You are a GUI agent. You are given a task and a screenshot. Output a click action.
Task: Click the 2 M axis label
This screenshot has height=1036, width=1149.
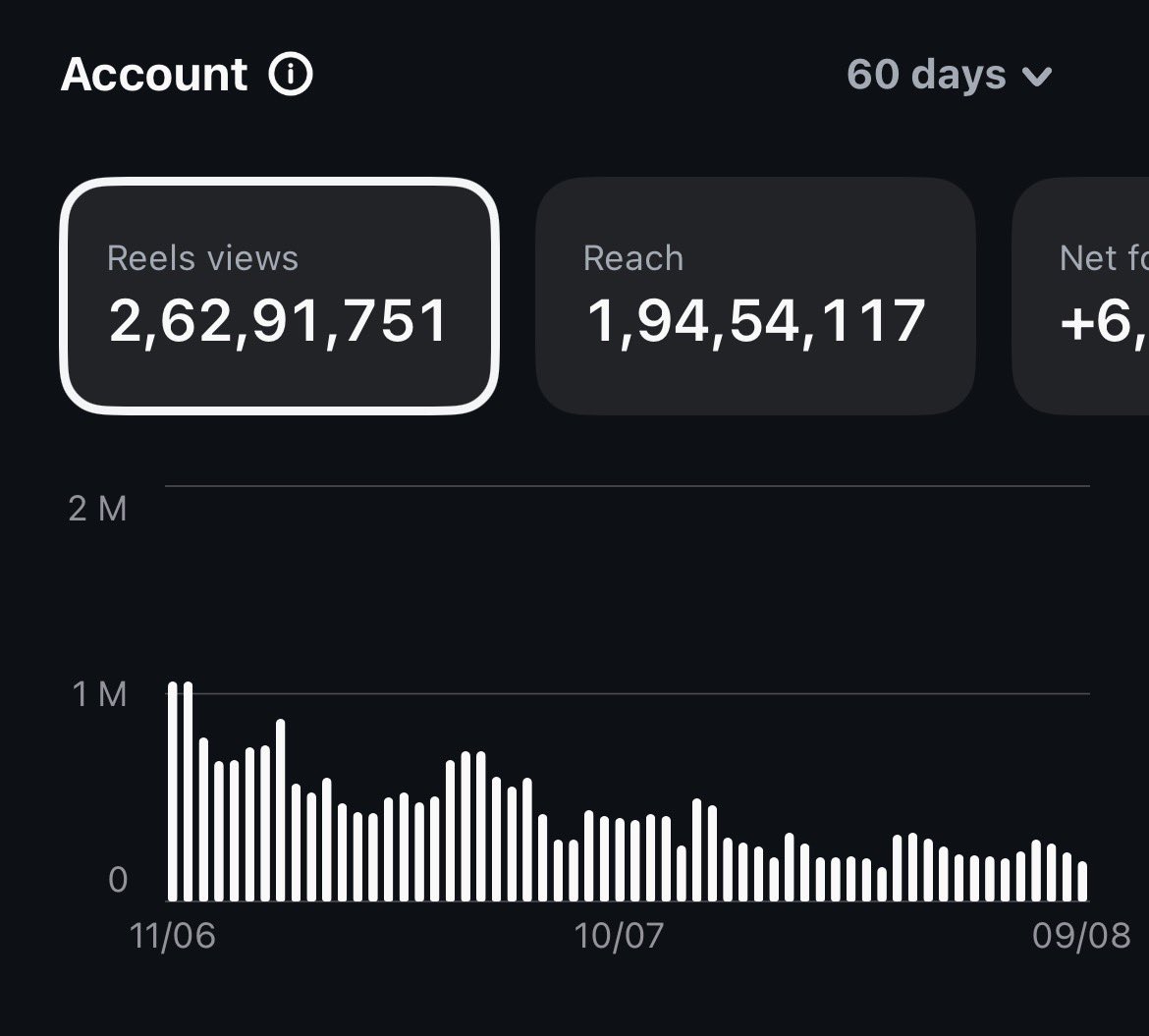click(x=97, y=509)
